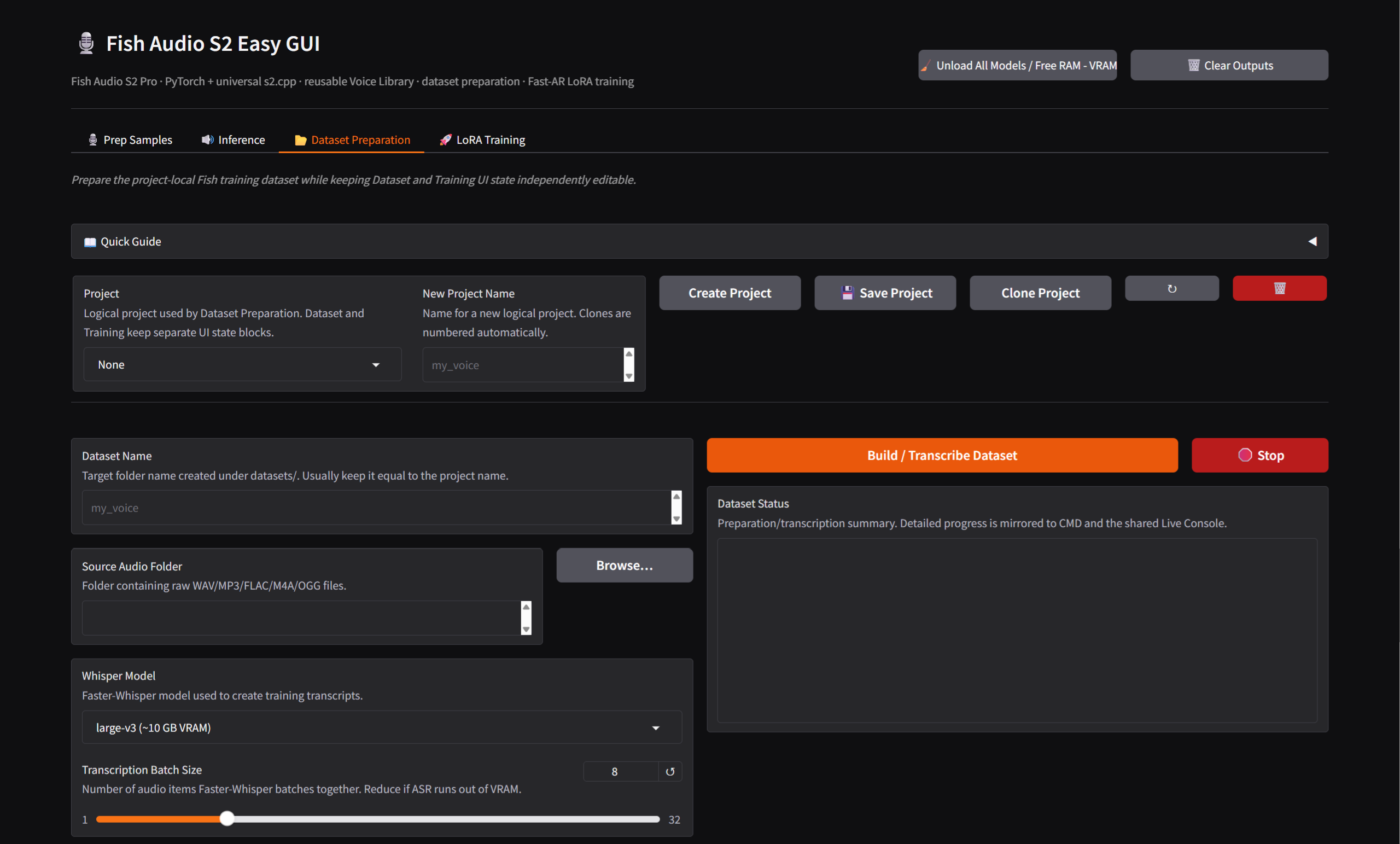Click Browse... for the source audio folder
1400x844 pixels.
click(625, 565)
